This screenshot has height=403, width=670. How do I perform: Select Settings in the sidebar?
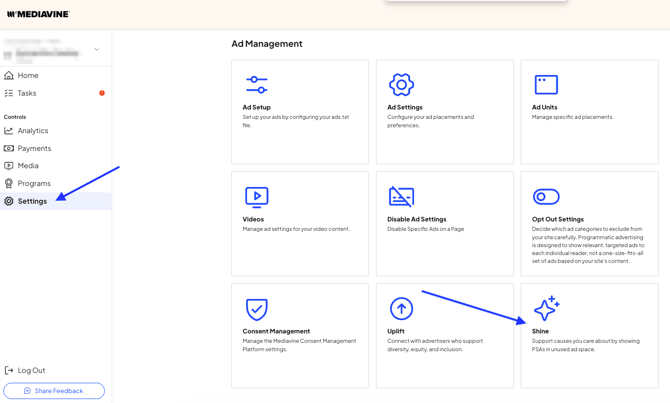click(56, 201)
